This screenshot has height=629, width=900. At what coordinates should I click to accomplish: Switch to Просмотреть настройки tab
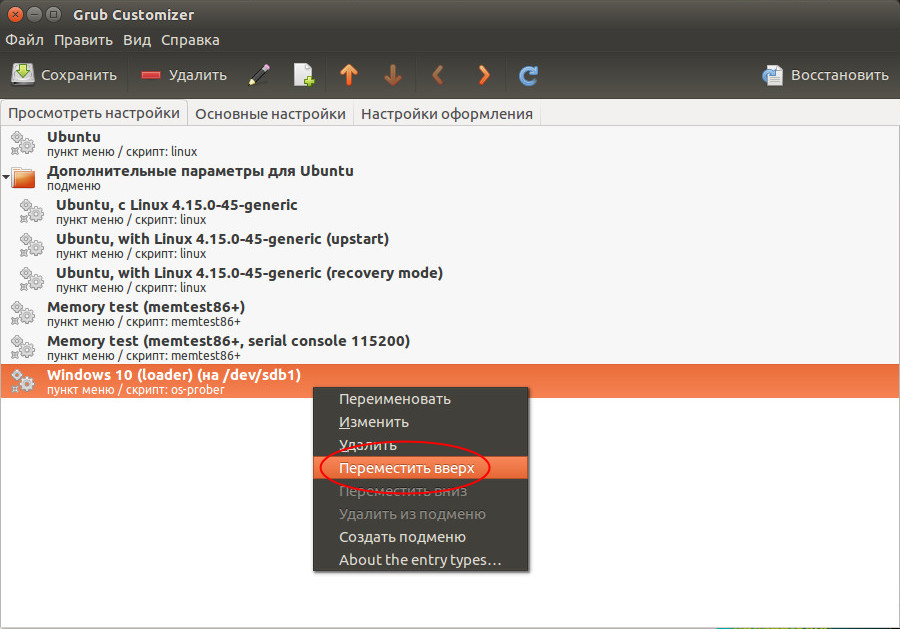[x=94, y=114]
